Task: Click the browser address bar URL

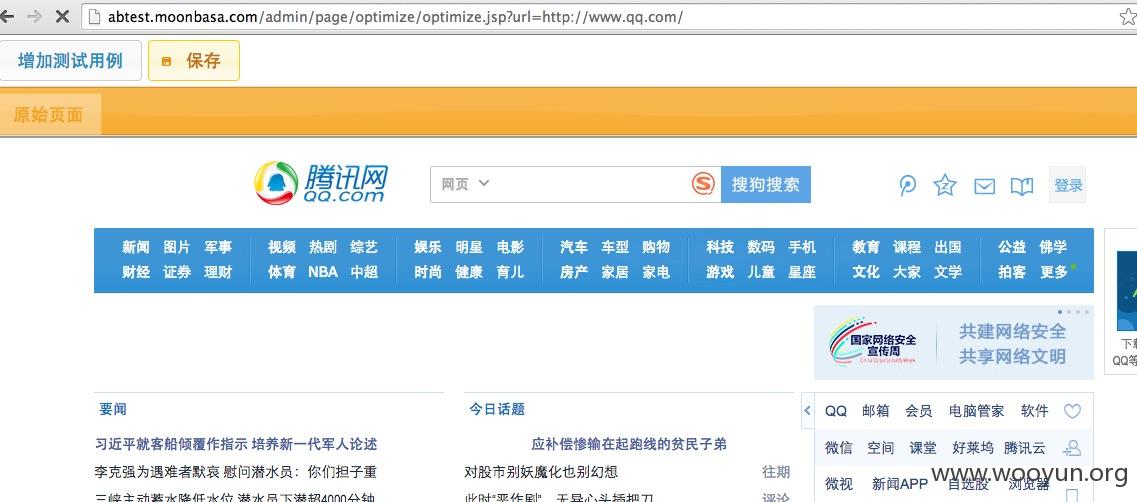Action: pyautogui.click(x=395, y=16)
